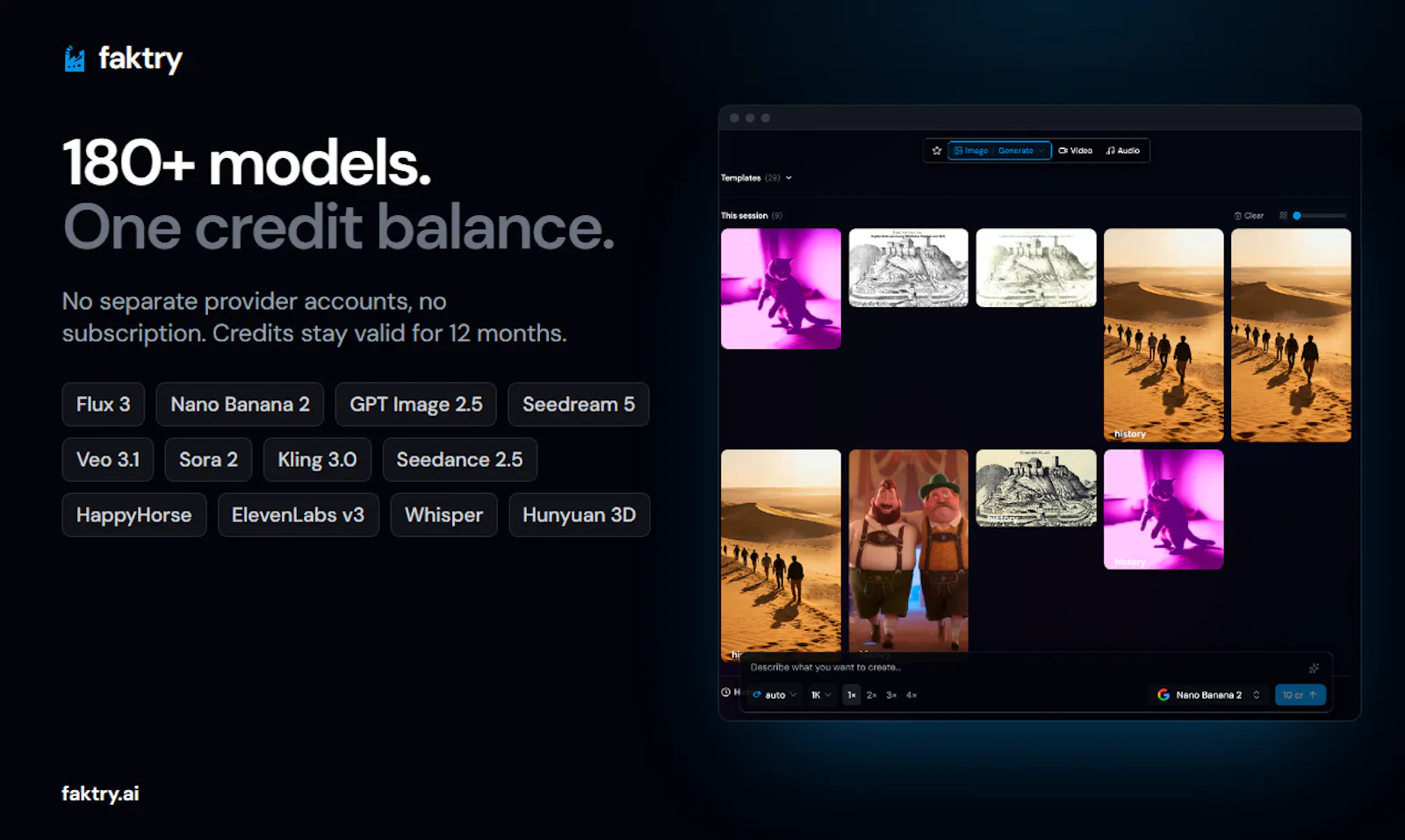
Task: Click the grid size icon beside slider
Action: 1283,216
